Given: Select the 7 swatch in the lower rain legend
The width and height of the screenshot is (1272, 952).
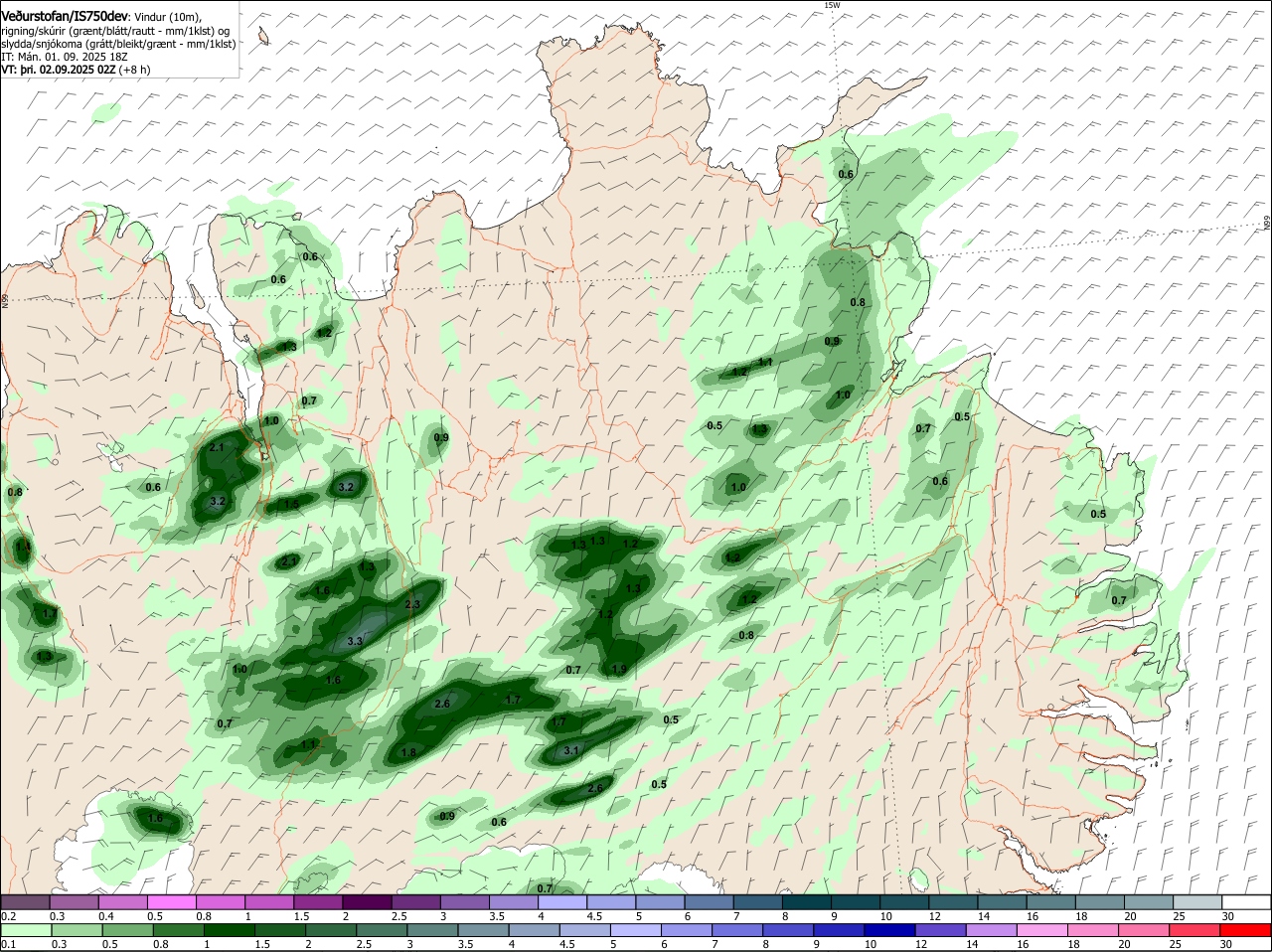Looking at the screenshot, I should 736,931.
